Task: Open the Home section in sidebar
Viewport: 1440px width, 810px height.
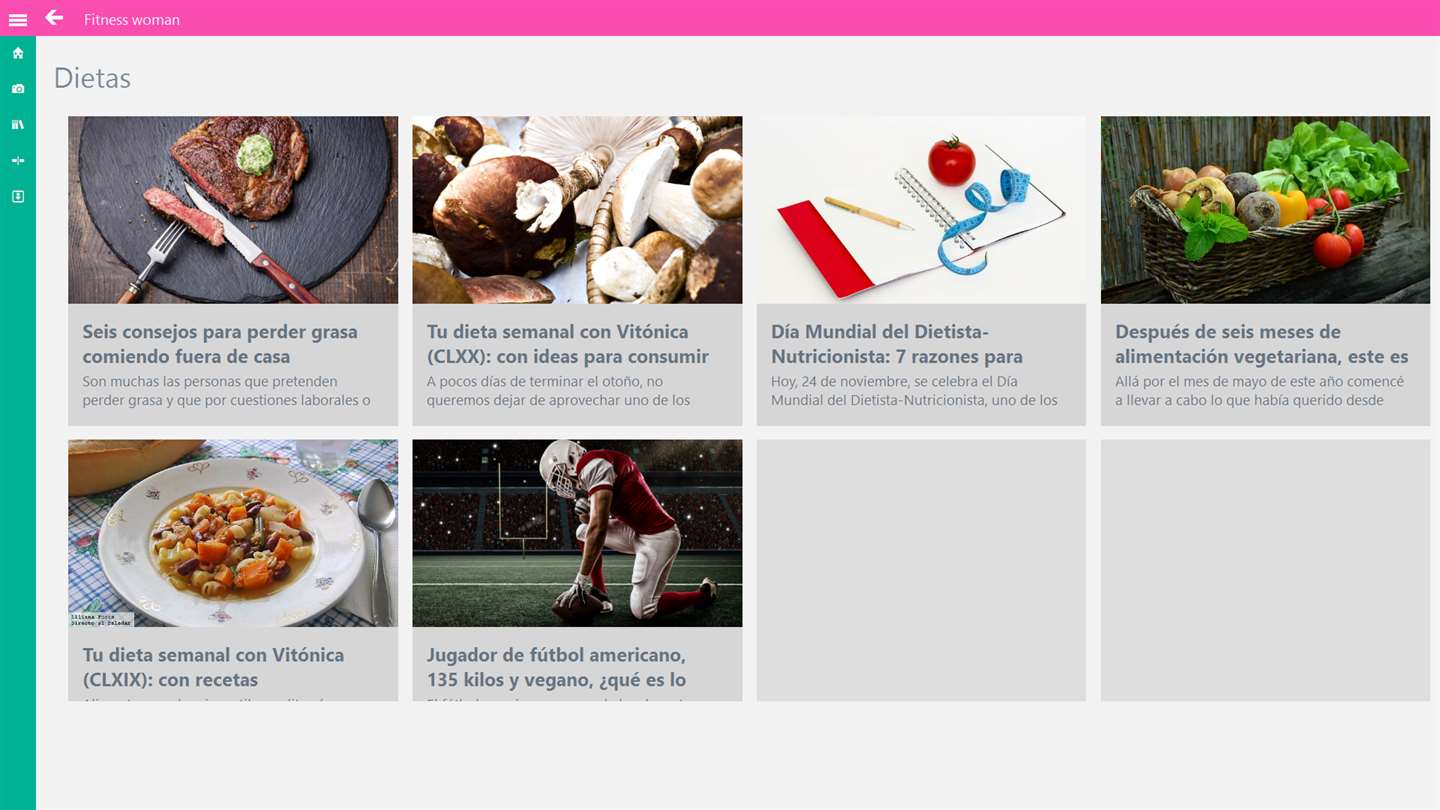Action: [x=18, y=53]
